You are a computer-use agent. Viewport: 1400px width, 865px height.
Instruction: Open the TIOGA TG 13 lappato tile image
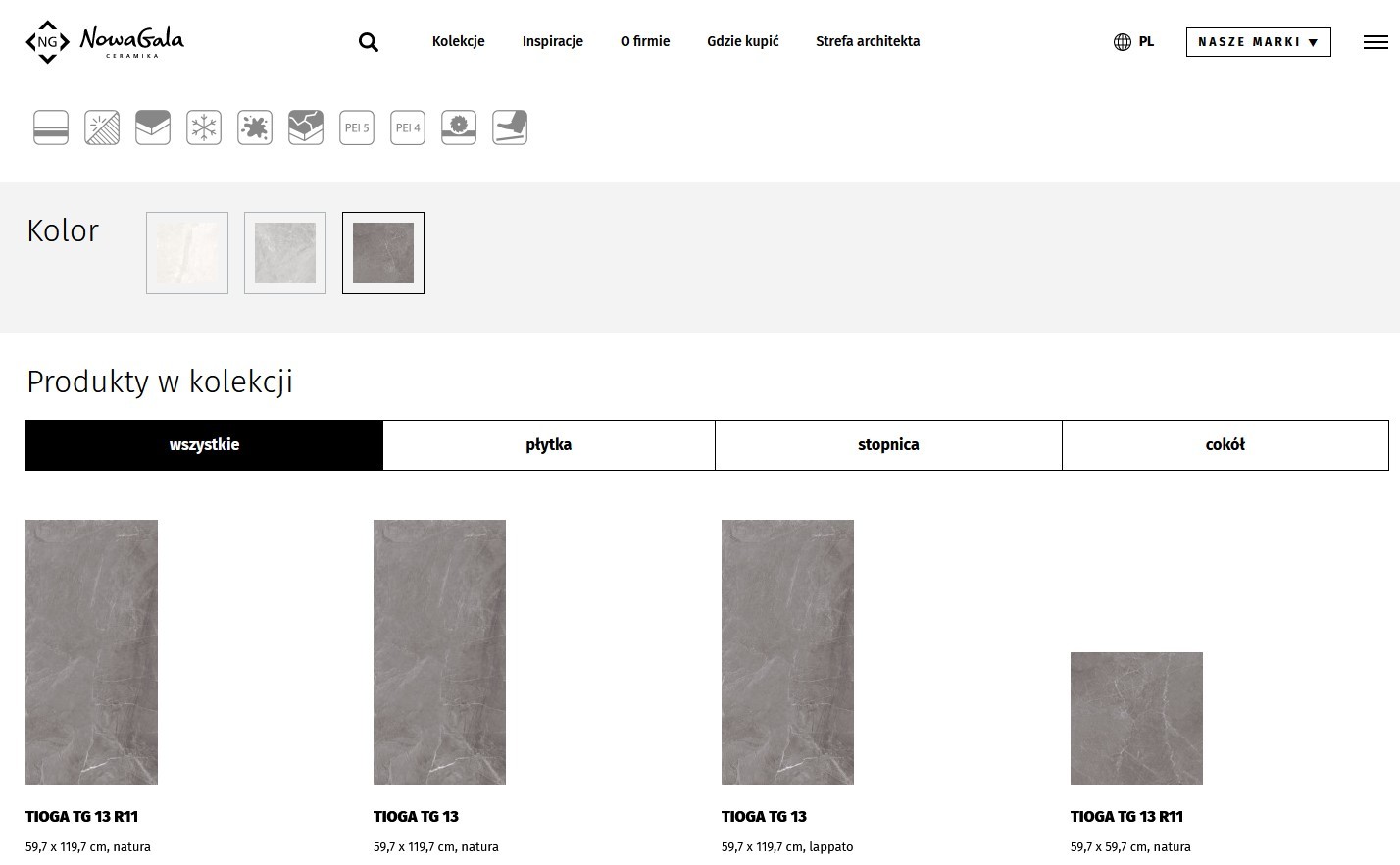pos(787,652)
